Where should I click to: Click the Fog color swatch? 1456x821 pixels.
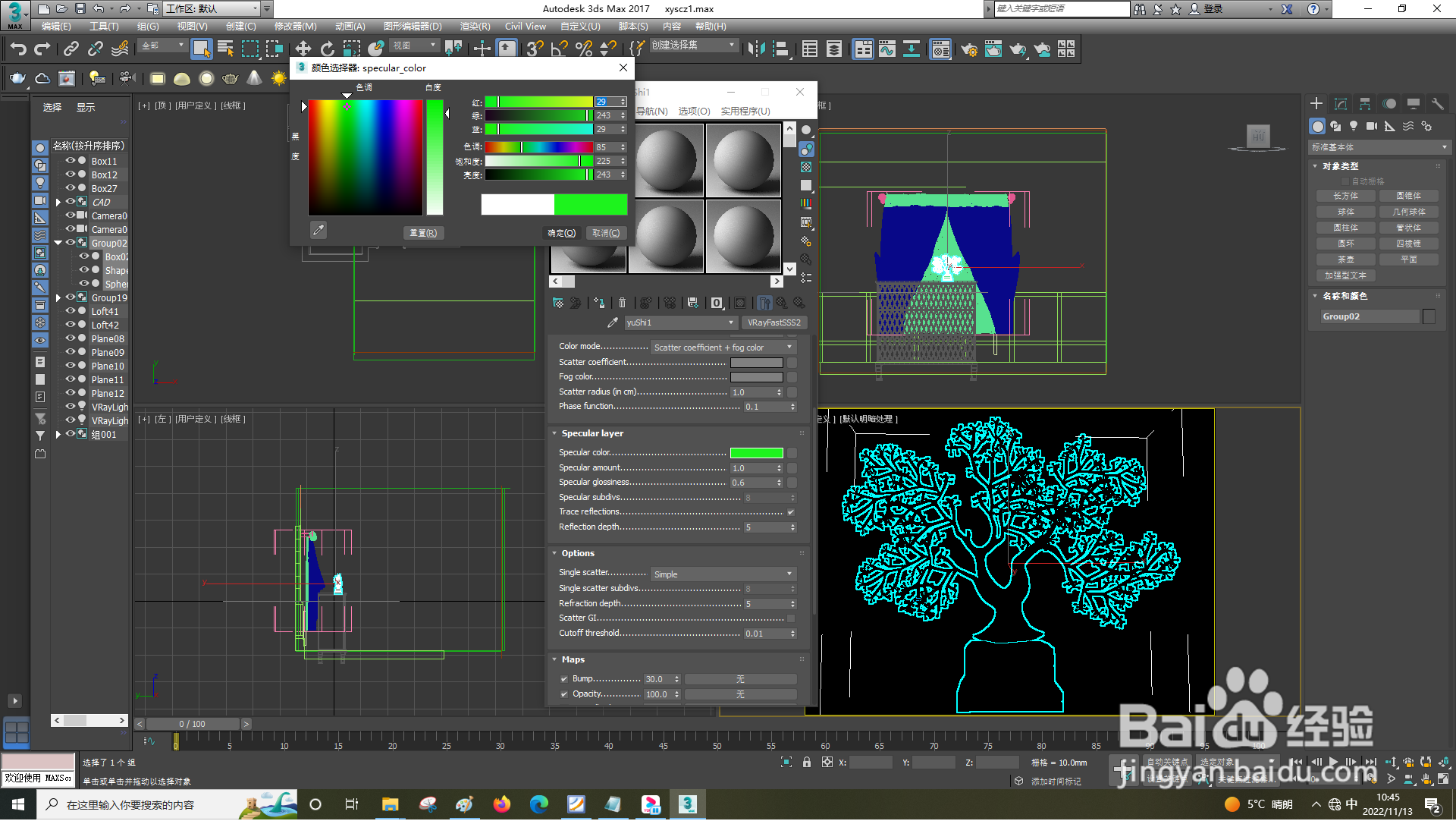[x=756, y=377]
